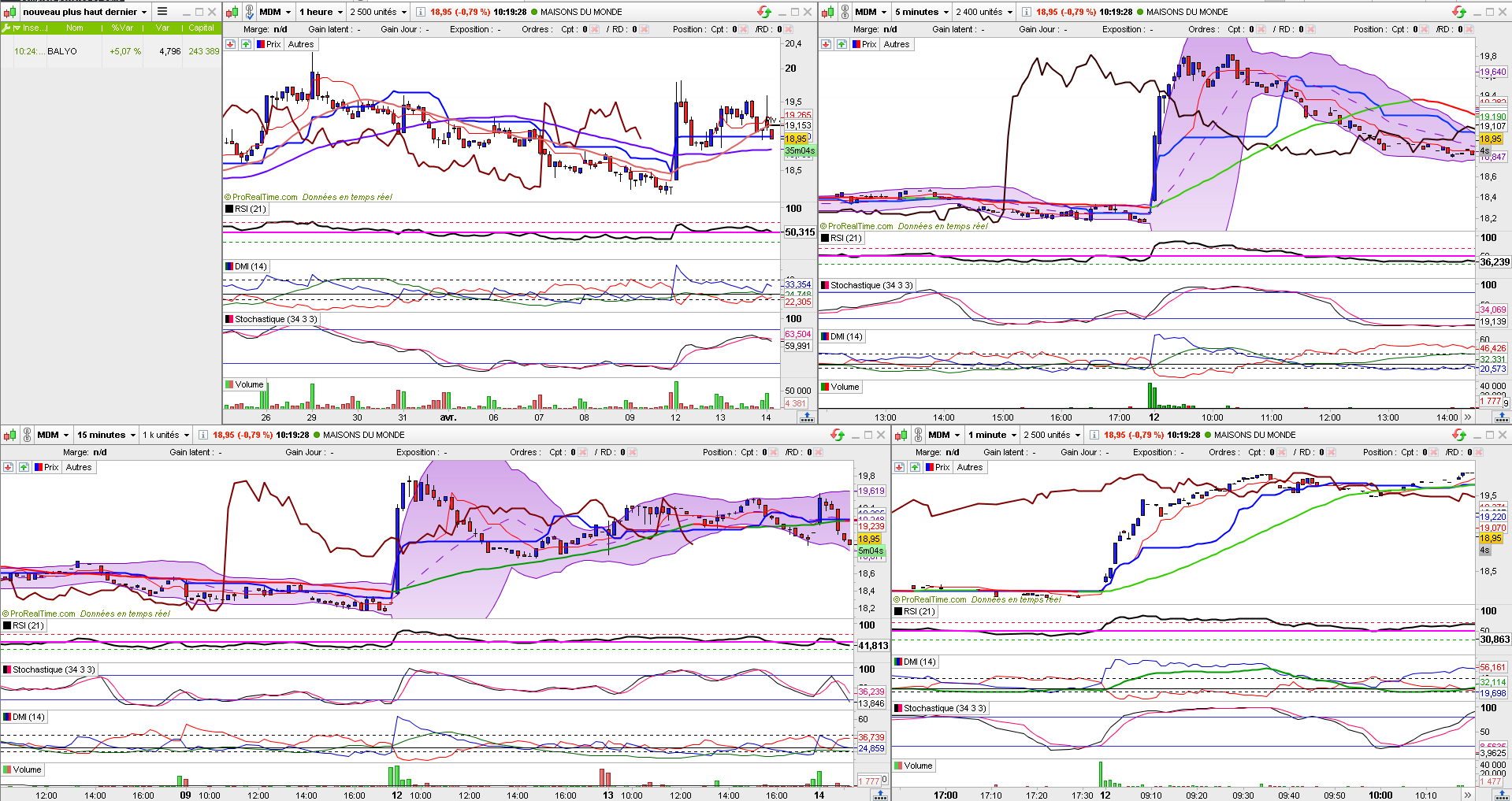Show instrument info in 5 minutes chart
1512x801 pixels.
(x=1027, y=12)
